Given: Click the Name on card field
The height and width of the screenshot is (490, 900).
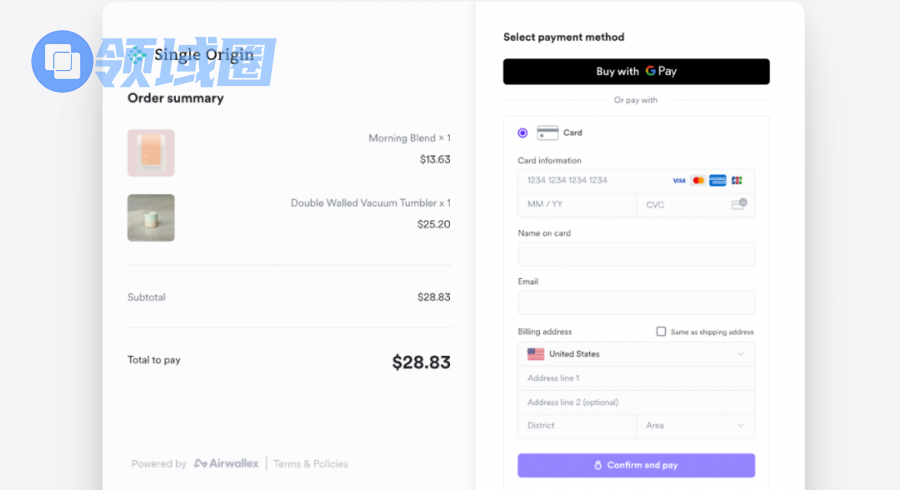Looking at the screenshot, I should click(636, 254).
